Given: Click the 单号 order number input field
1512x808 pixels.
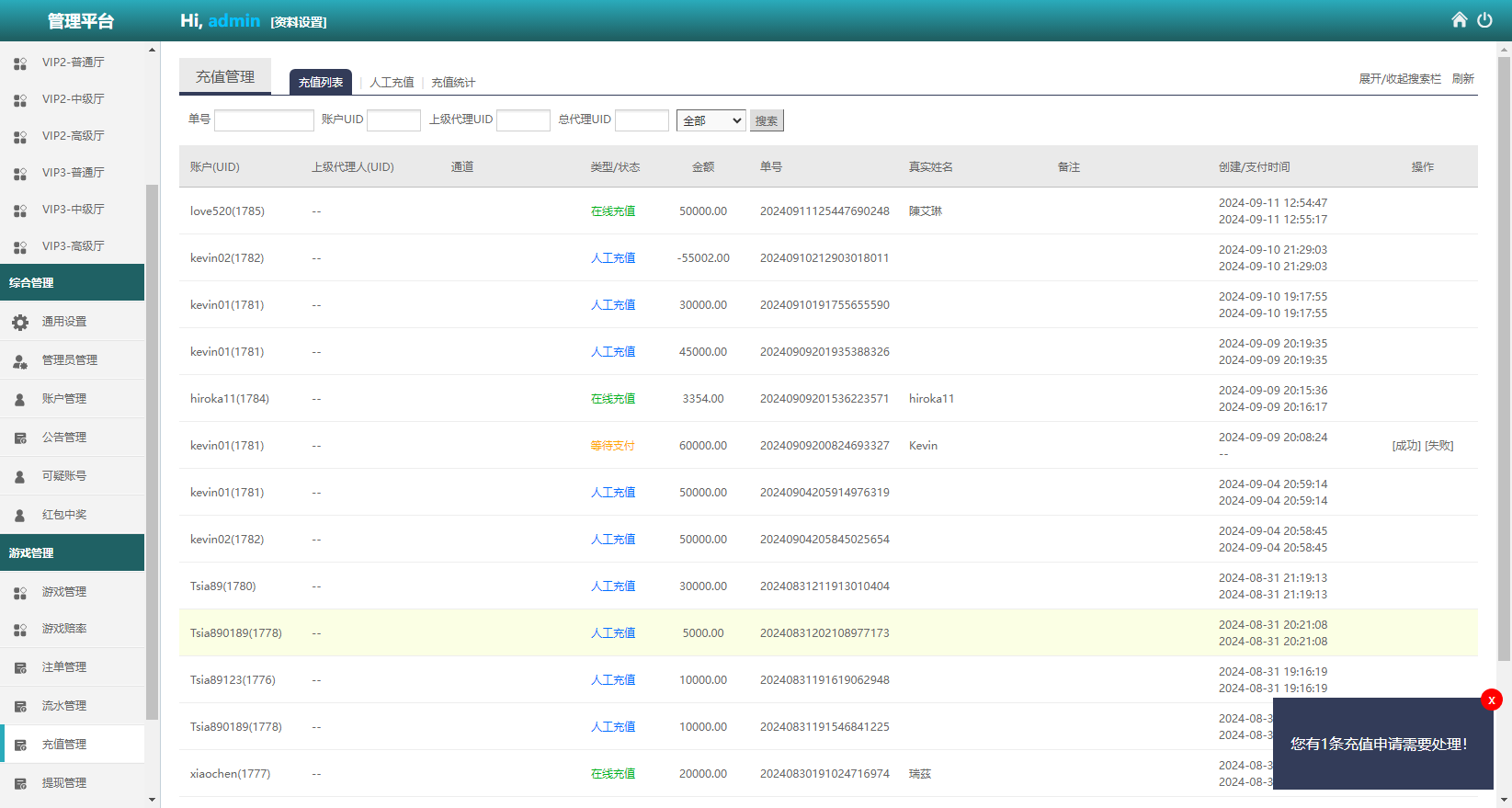Looking at the screenshot, I should [264, 120].
